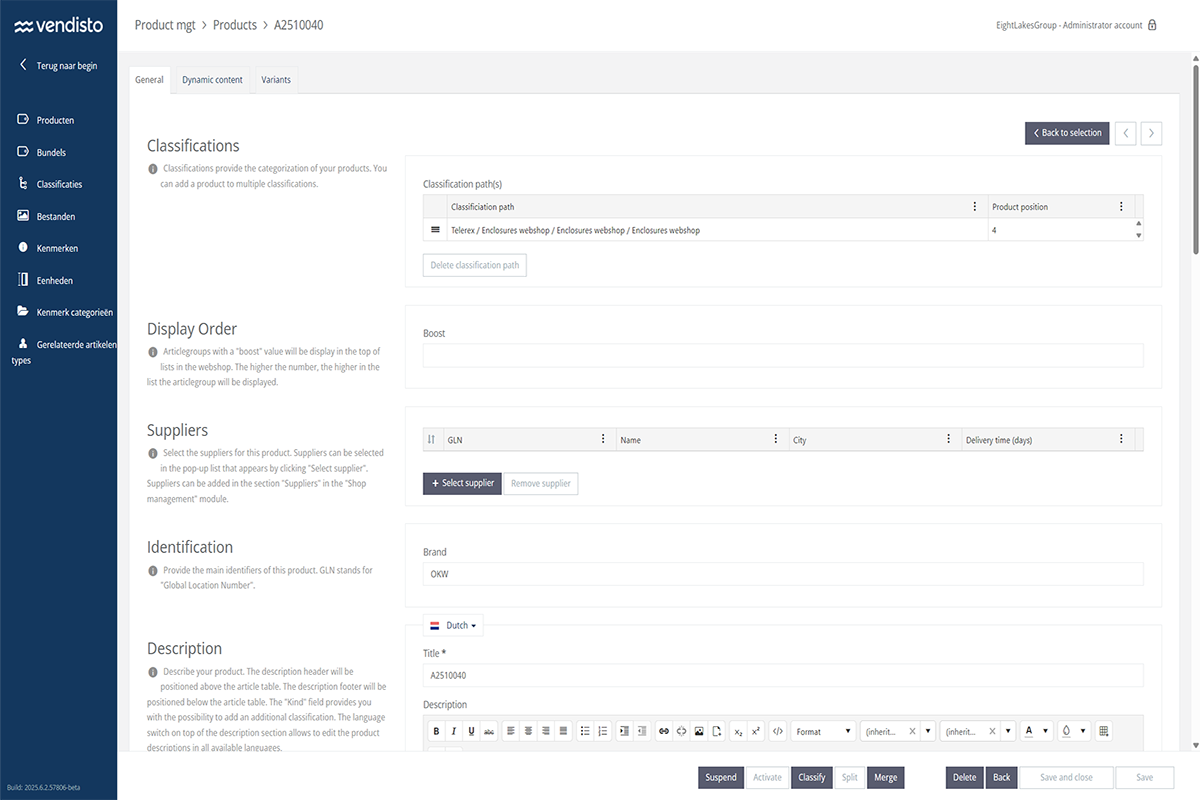The width and height of the screenshot is (1200, 800).
Task: Switch to the Variants tab
Action: coord(276,80)
